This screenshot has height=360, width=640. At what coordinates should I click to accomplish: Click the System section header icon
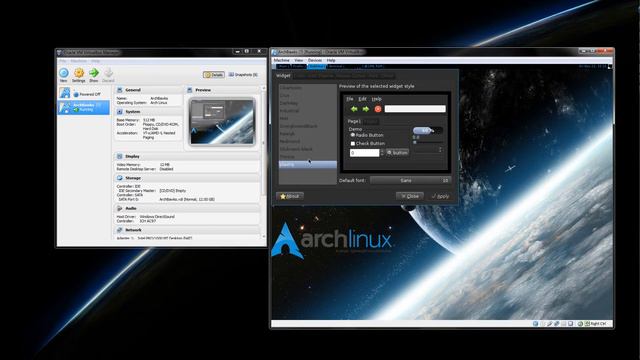(x=120, y=111)
